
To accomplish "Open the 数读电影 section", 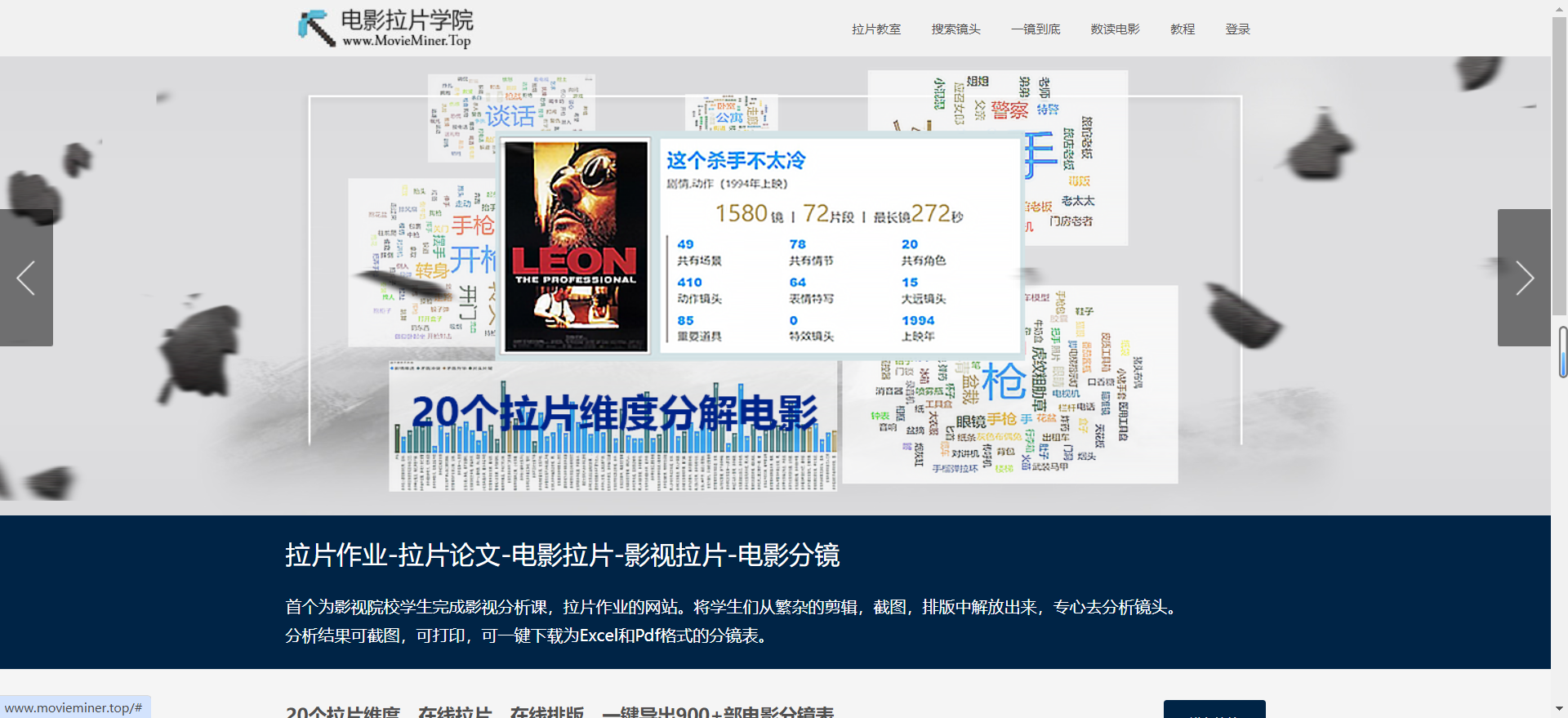I will pyautogui.click(x=1116, y=29).
